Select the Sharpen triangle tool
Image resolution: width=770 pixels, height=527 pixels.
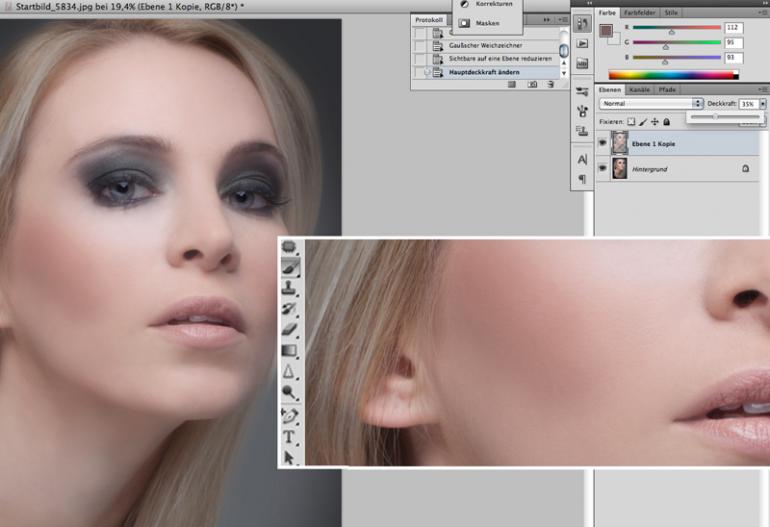click(290, 371)
